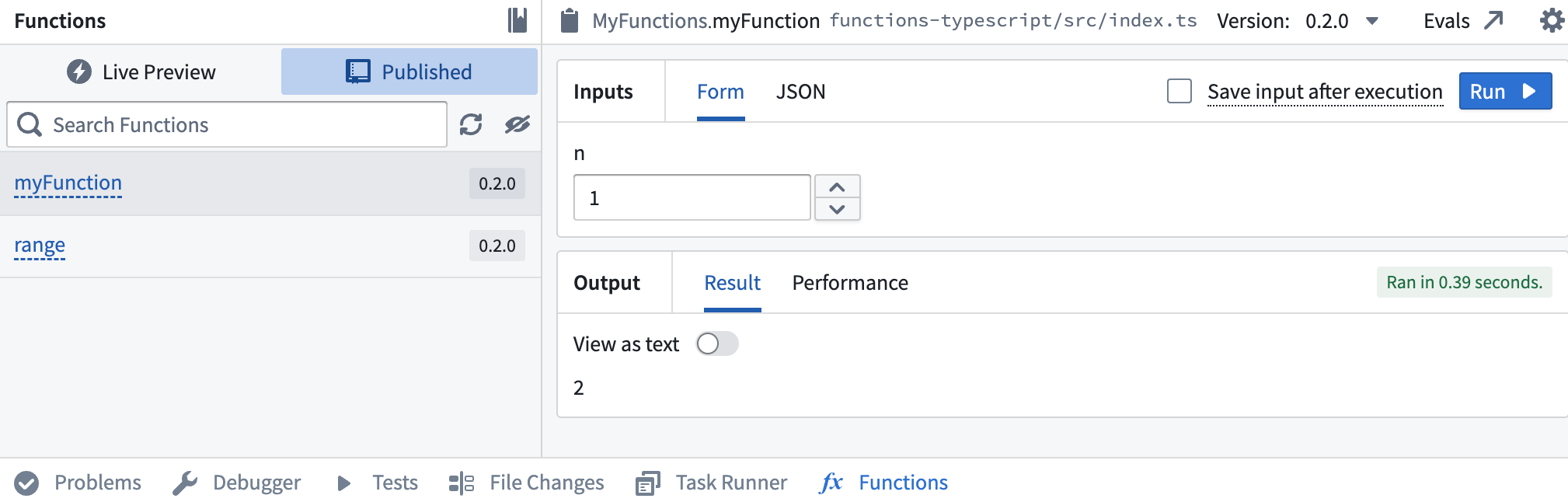Open the documentation book icon in Functions header
This screenshot has height=502, width=1568.
tap(517, 20)
